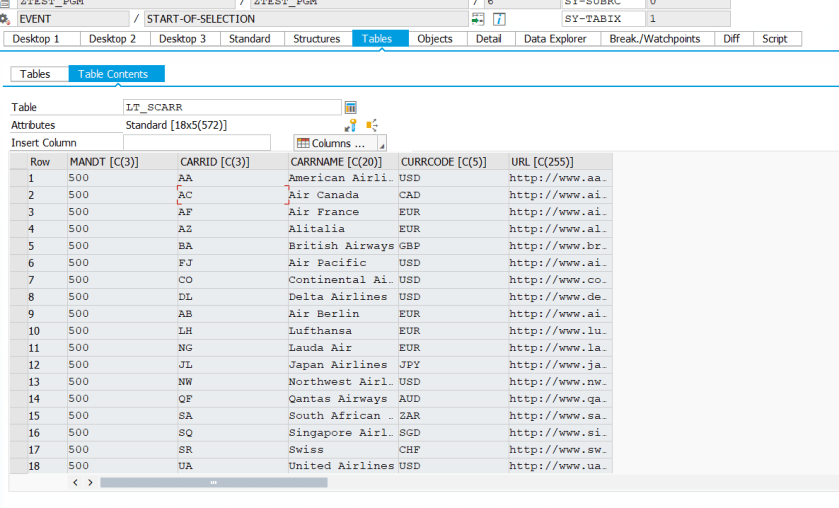Go to the Desktop 2 tab
839x508 pixels.
(112, 39)
